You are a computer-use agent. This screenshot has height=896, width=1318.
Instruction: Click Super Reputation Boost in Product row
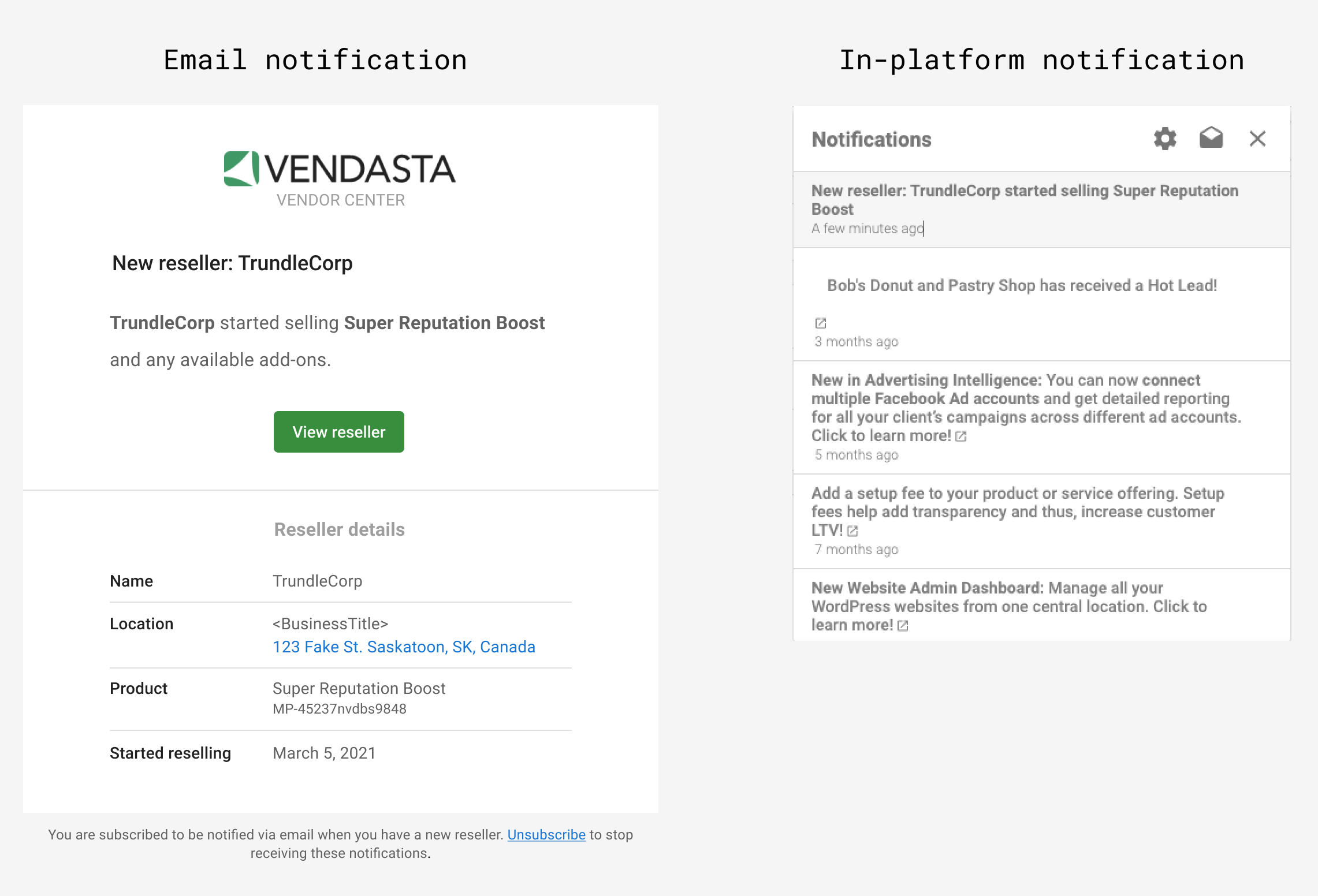(x=359, y=688)
